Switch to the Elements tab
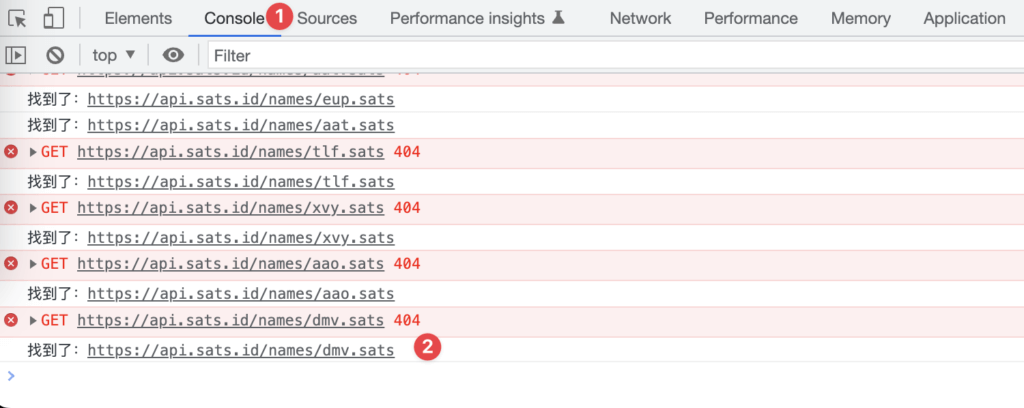This screenshot has height=408, width=1024. pyautogui.click(x=138, y=18)
